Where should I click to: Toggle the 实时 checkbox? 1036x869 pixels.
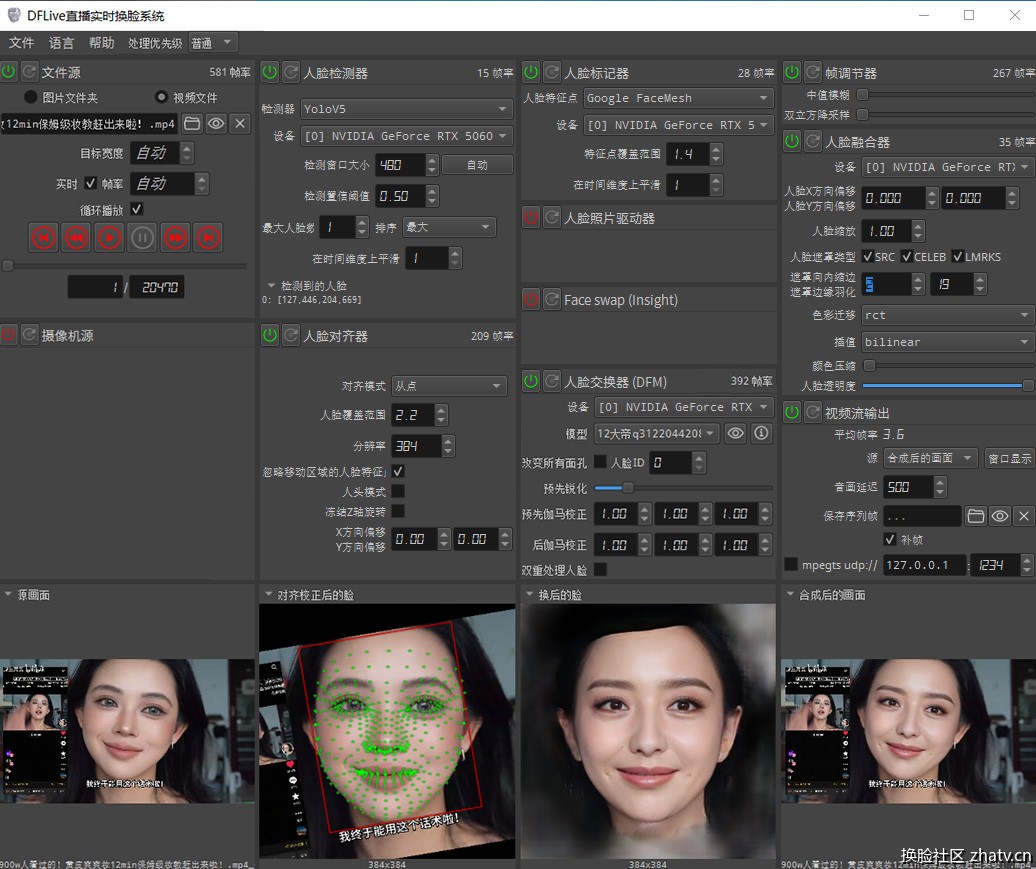coord(91,183)
